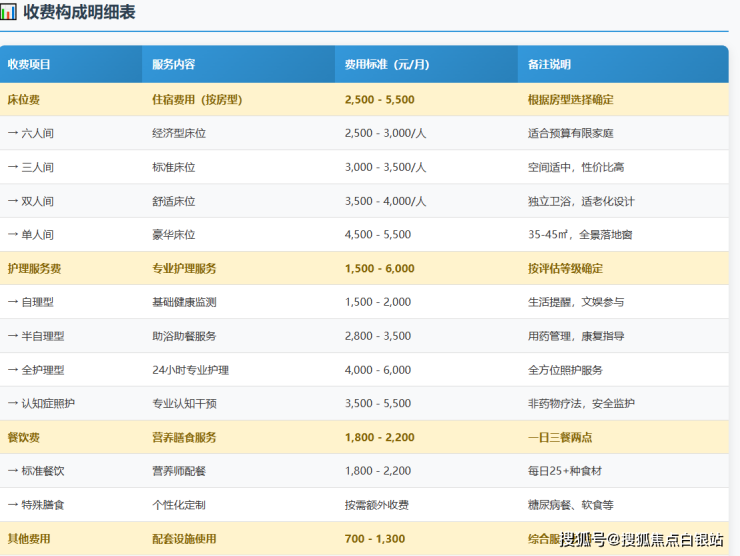Click the 24小时专业护理 service cell
This screenshot has height=556, width=740.
click(x=190, y=370)
